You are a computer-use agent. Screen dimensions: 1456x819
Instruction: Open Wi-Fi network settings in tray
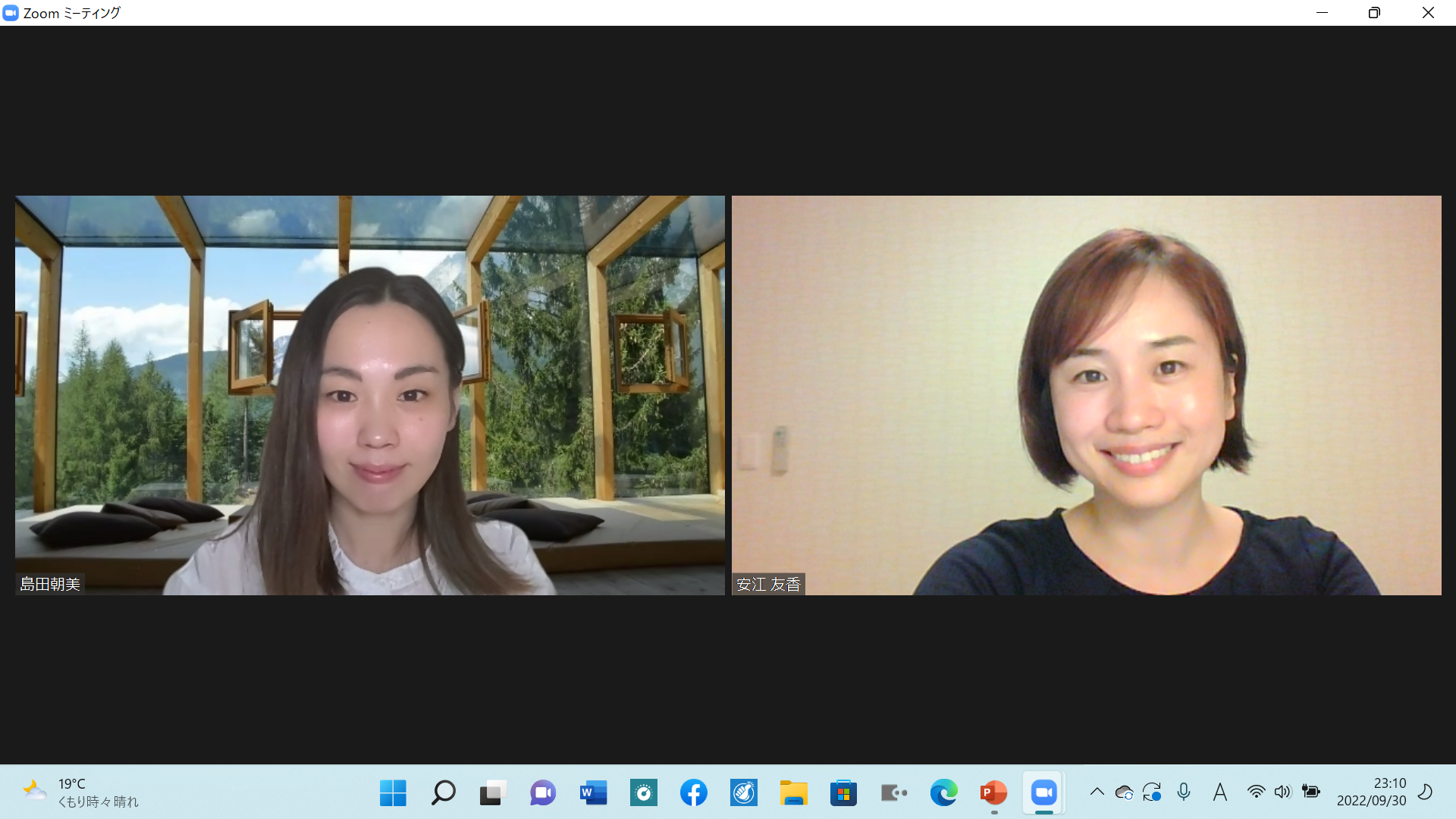click(1256, 792)
